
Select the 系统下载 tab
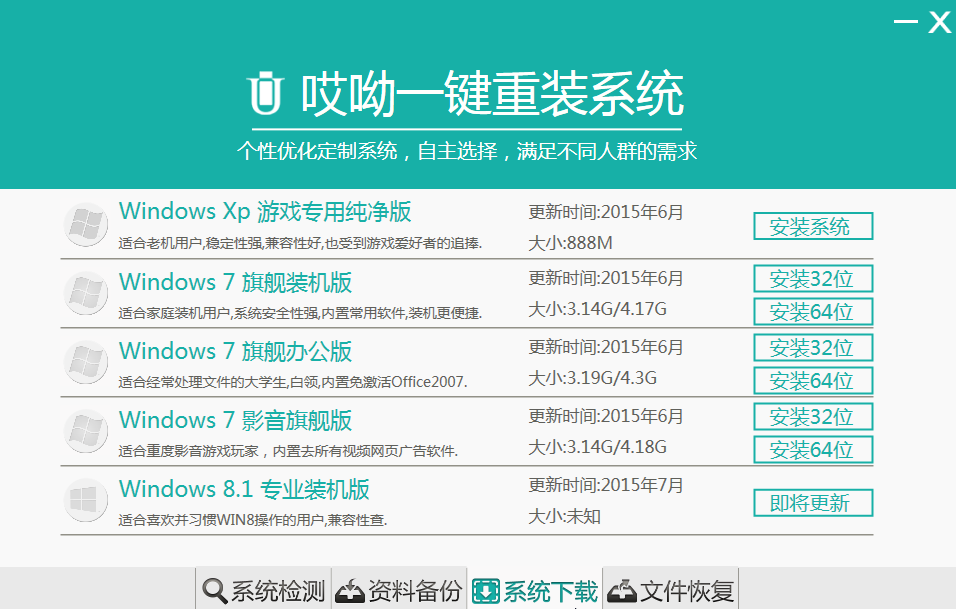(x=532, y=590)
